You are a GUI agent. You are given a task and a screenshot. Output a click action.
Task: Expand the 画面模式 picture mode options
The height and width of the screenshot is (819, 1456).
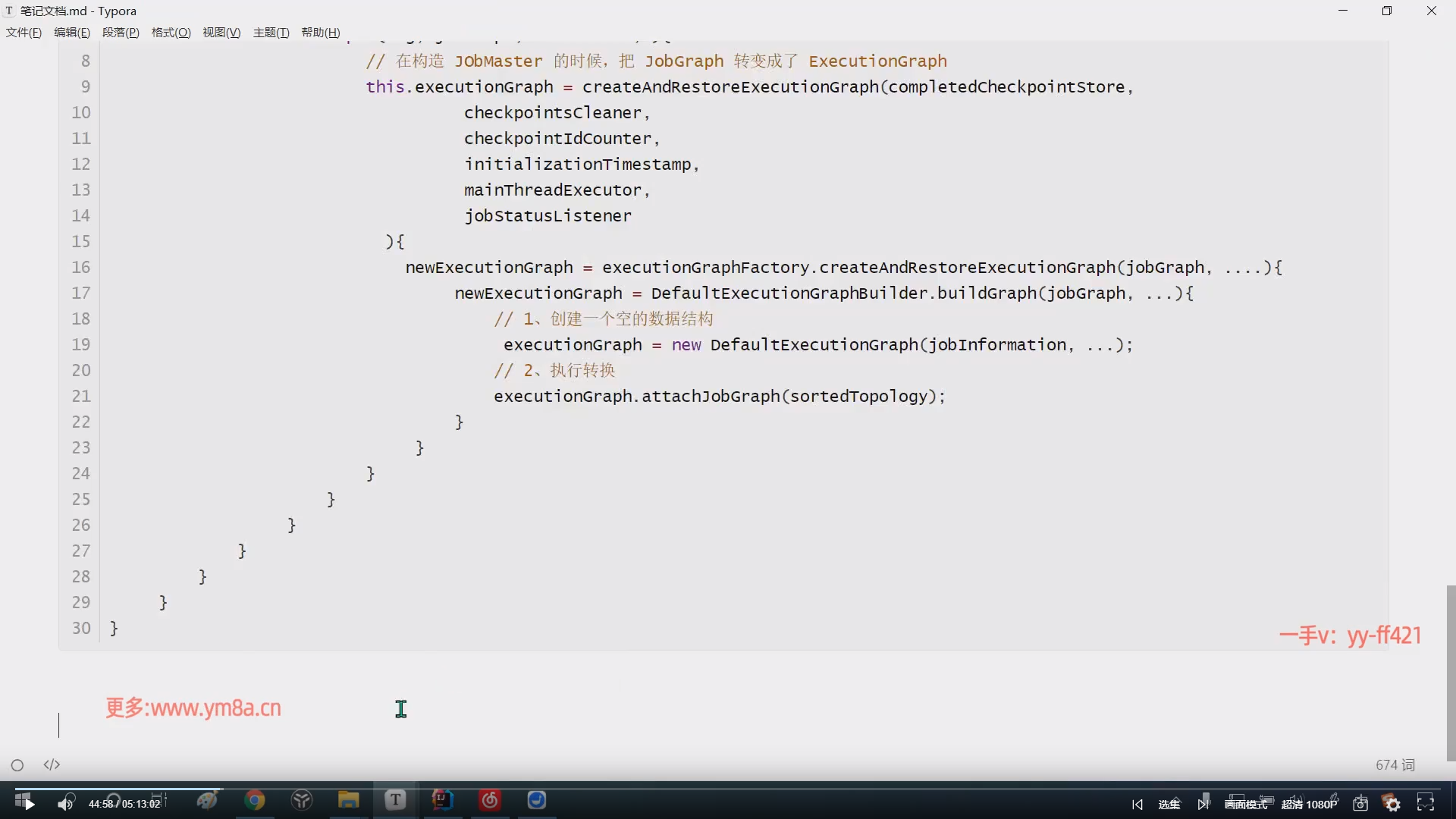(1245, 805)
